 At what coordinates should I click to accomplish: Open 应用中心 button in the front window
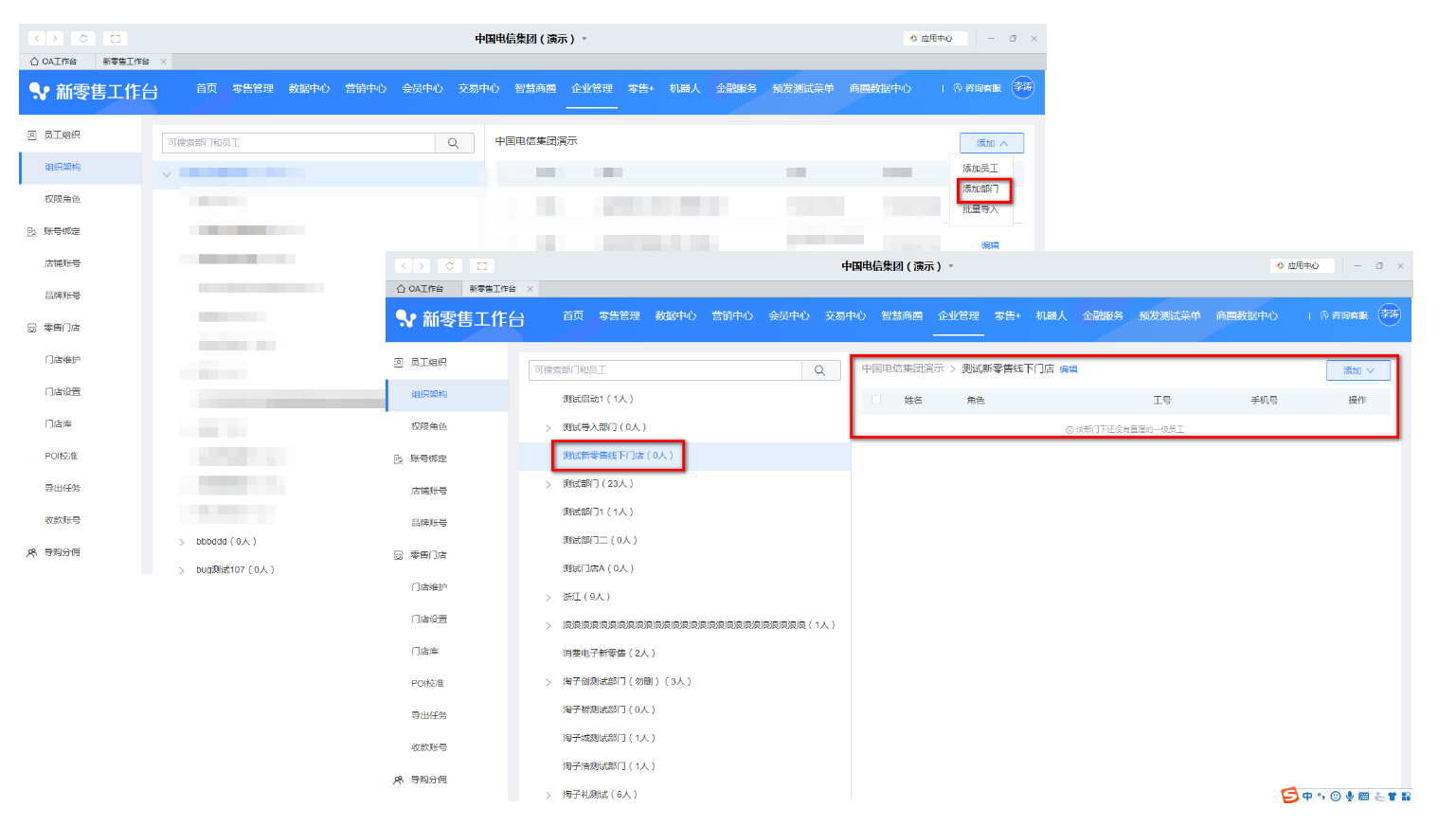click(1302, 266)
